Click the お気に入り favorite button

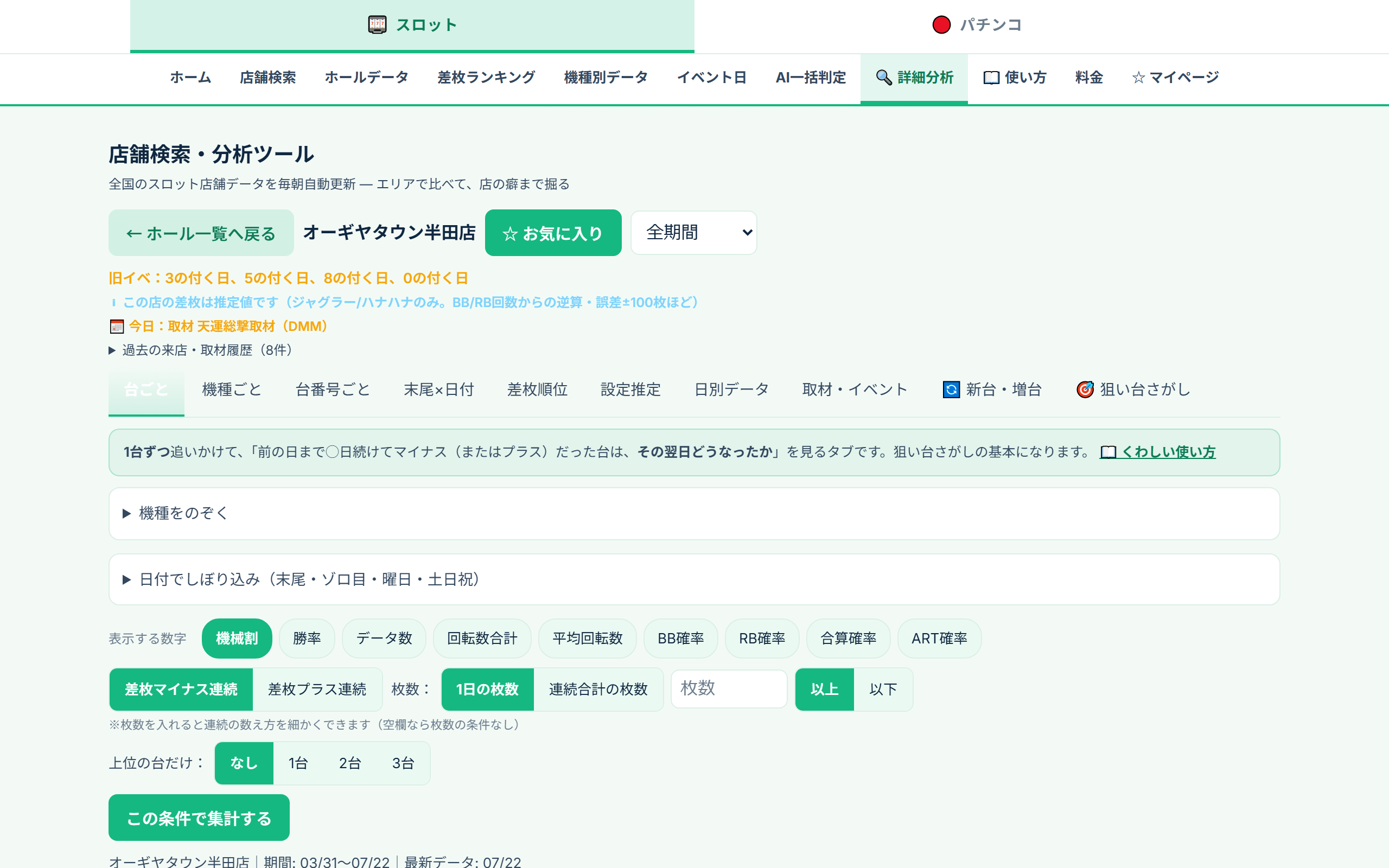pyautogui.click(x=553, y=233)
